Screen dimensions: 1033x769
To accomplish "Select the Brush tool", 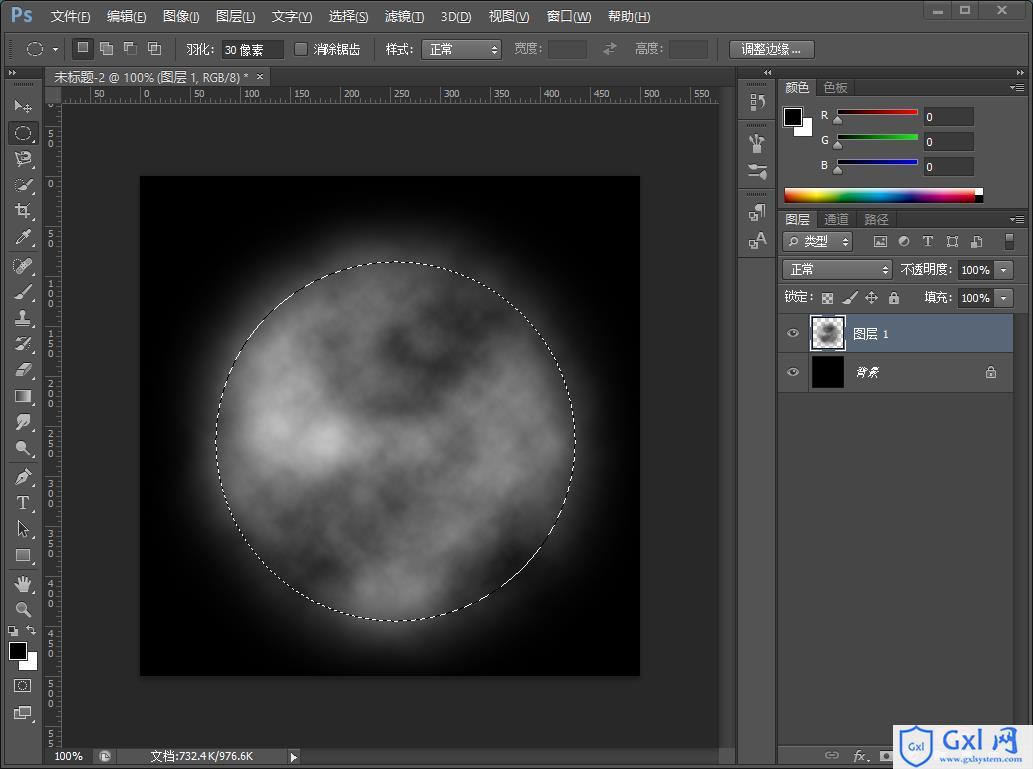I will click(x=23, y=293).
